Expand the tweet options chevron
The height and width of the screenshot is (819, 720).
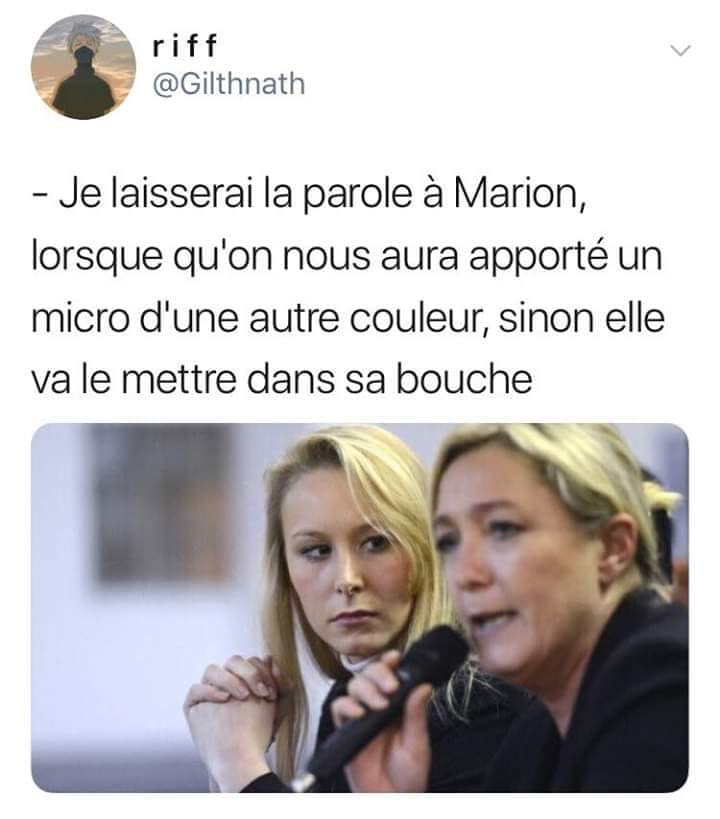pyautogui.click(x=681, y=51)
